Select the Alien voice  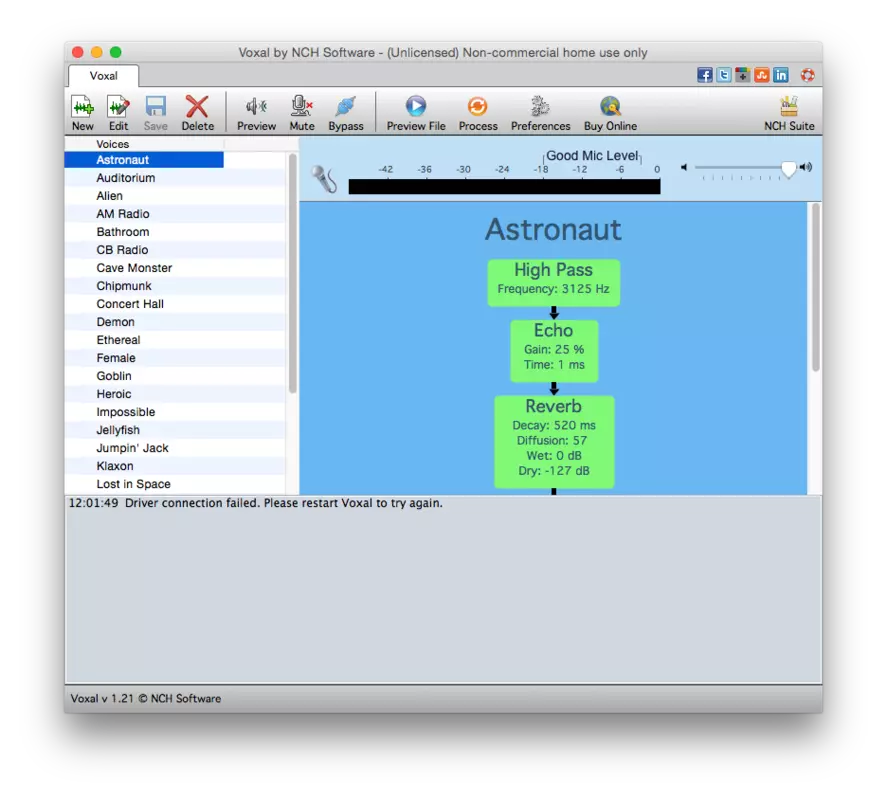pos(175,196)
